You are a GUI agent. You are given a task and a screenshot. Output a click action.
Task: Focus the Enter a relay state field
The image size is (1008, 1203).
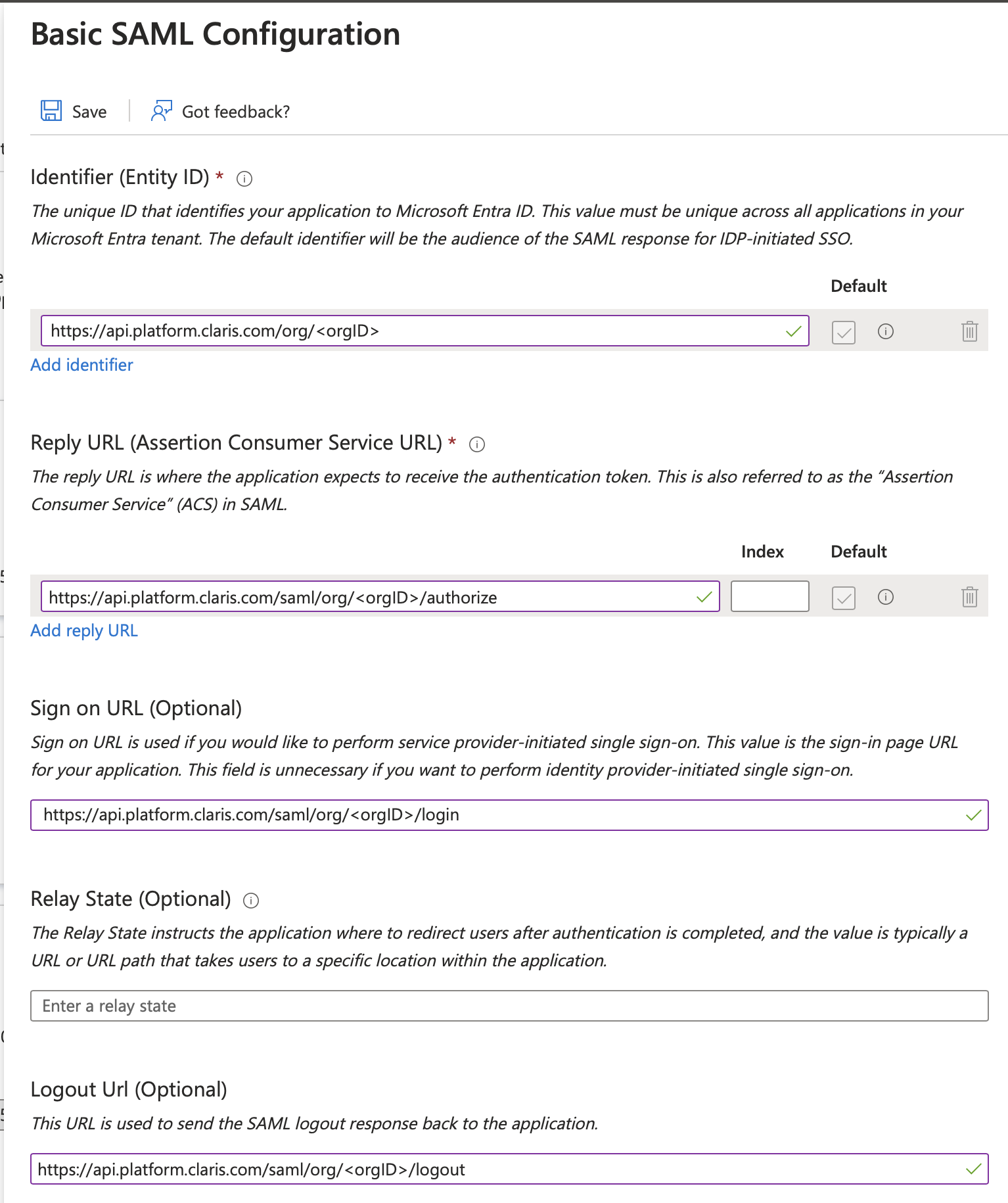509,1006
